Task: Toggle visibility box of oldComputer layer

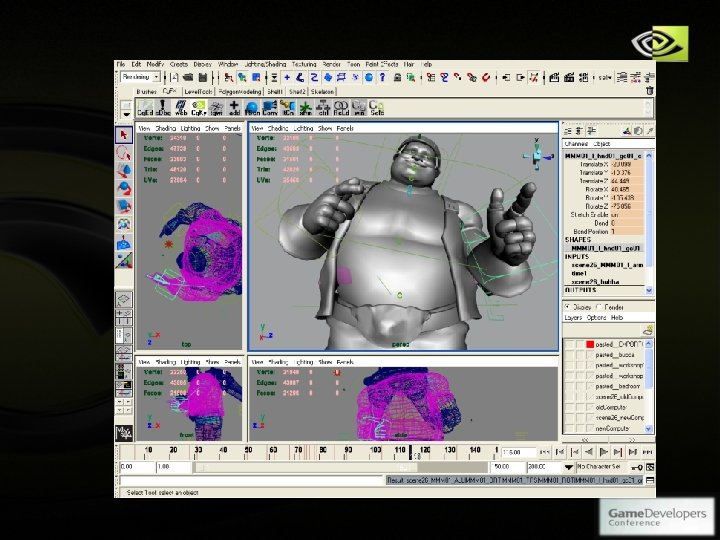Action: click(x=569, y=407)
